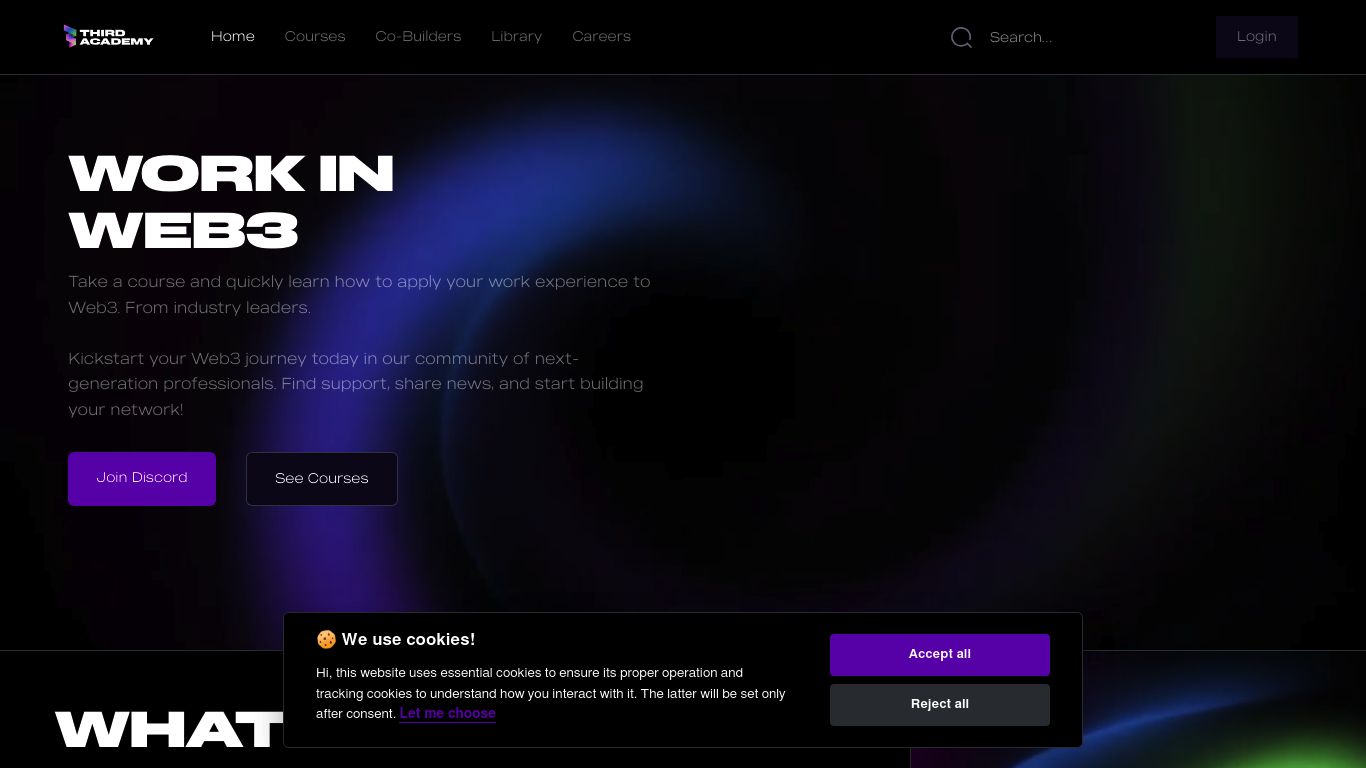Open the Home menu item
This screenshot has width=1366, height=768.
pos(233,37)
